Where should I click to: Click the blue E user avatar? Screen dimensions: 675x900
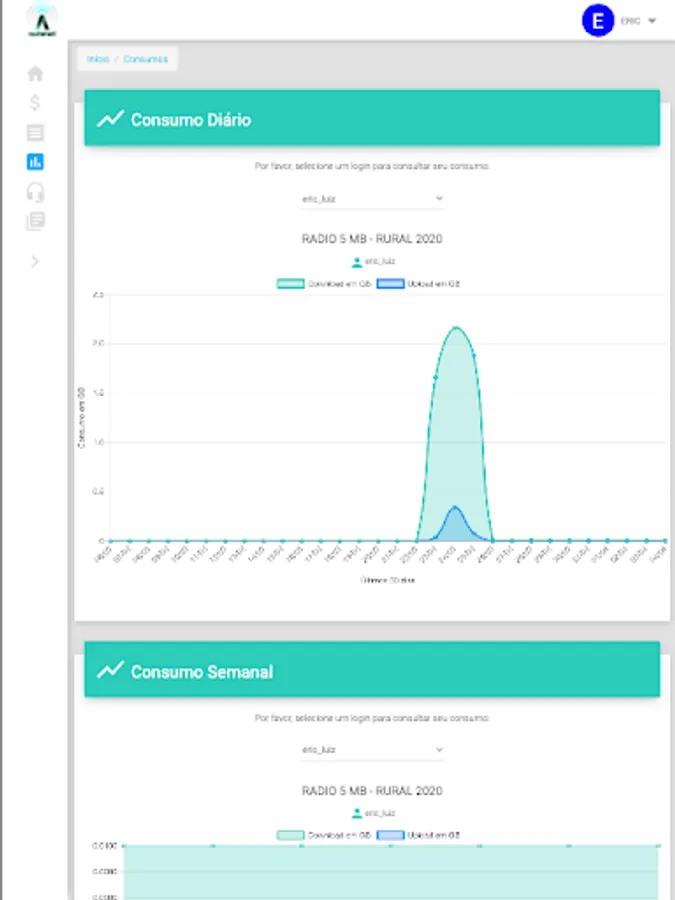click(598, 21)
